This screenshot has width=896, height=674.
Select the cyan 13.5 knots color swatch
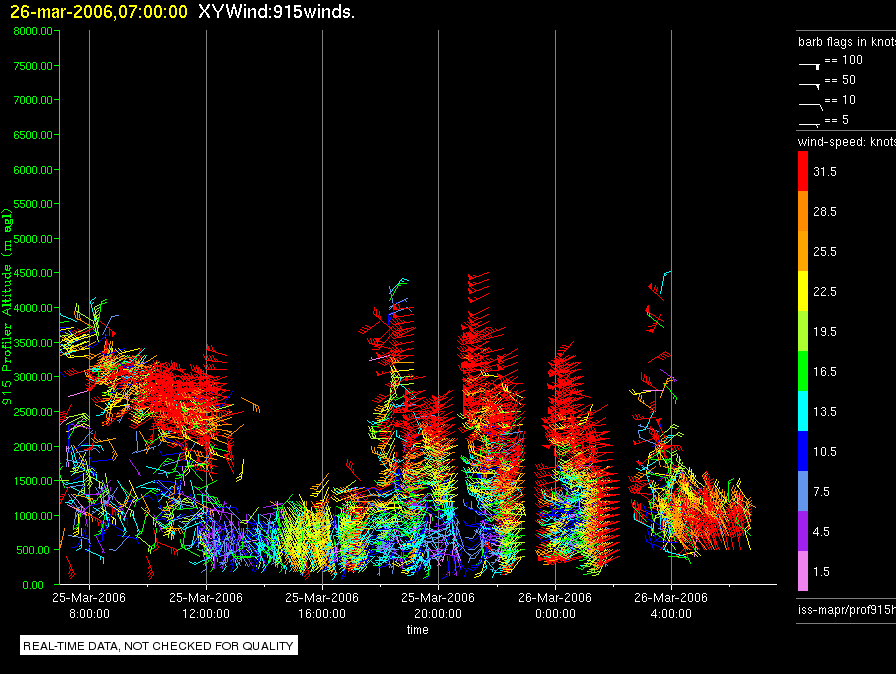point(803,411)
